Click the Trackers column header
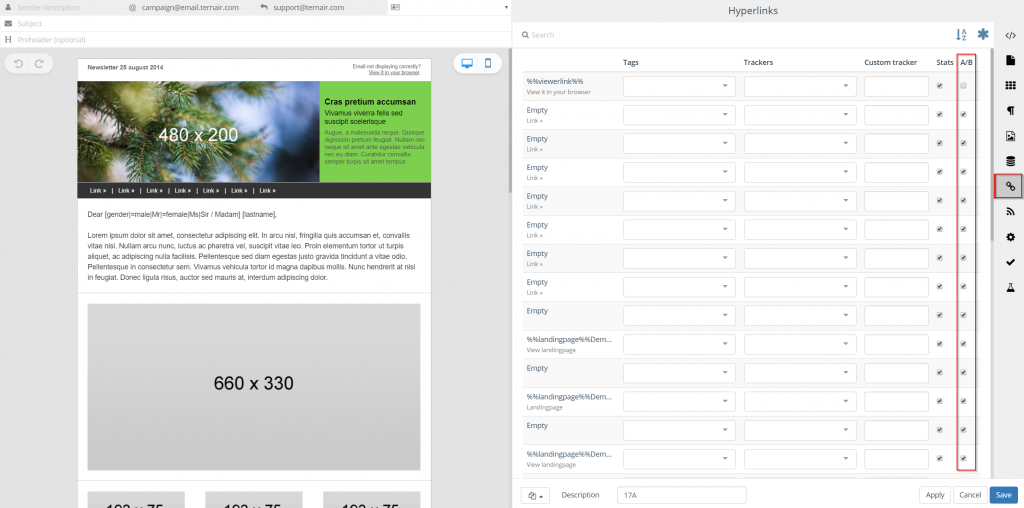The height and width of the screenshot is (508, 1024). (x=758, y=63)
